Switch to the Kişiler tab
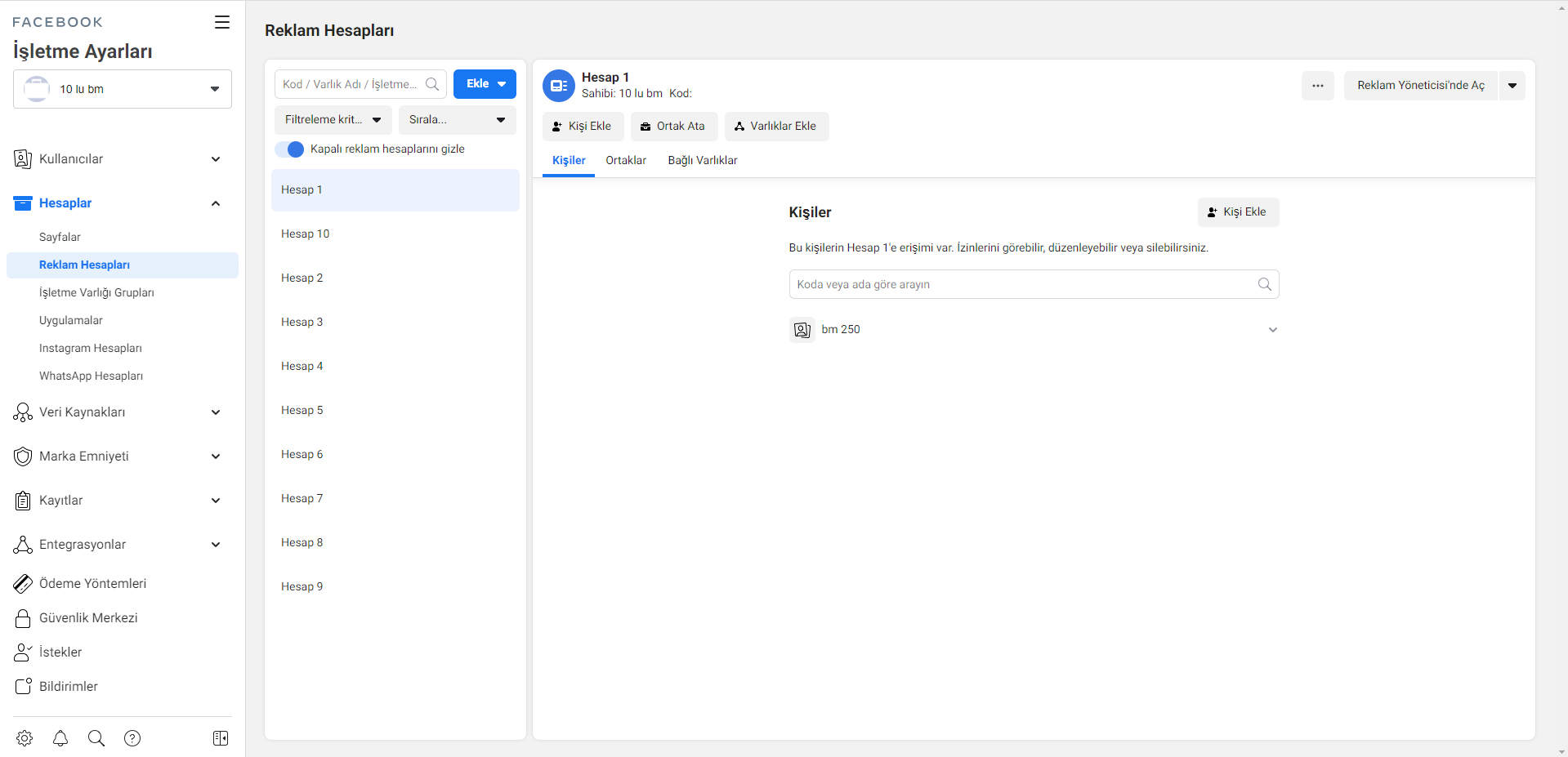 click(x=569, y=161)
